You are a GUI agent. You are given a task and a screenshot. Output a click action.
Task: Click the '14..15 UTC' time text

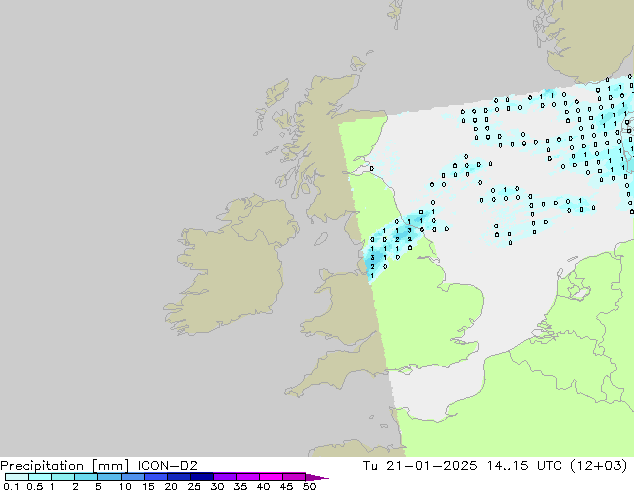tap(524, 466)
